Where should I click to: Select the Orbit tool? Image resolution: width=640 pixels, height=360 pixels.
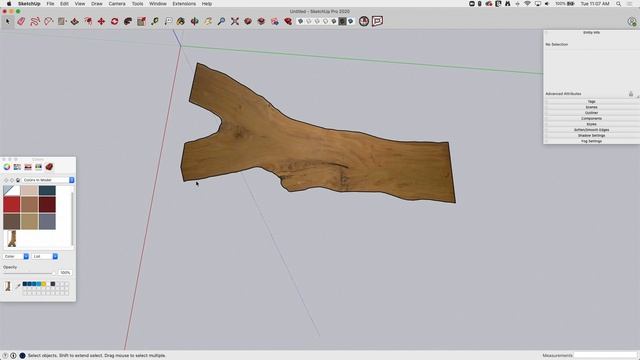[195, 21]
